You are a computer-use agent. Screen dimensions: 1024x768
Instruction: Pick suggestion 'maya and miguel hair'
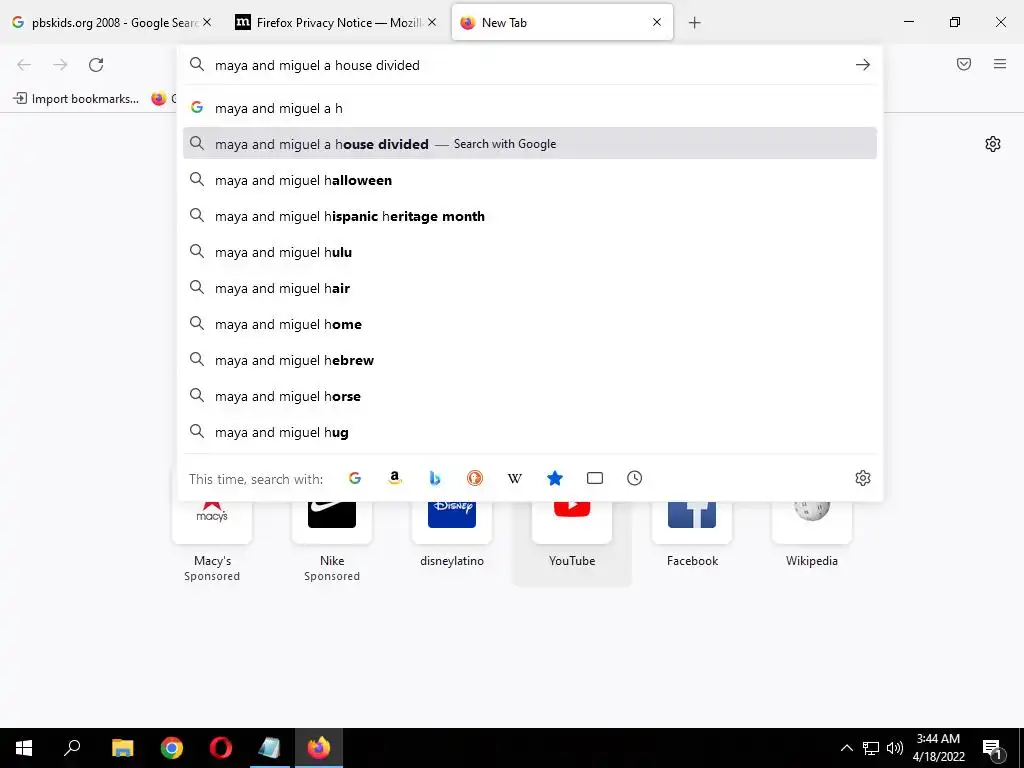point(530,287)
